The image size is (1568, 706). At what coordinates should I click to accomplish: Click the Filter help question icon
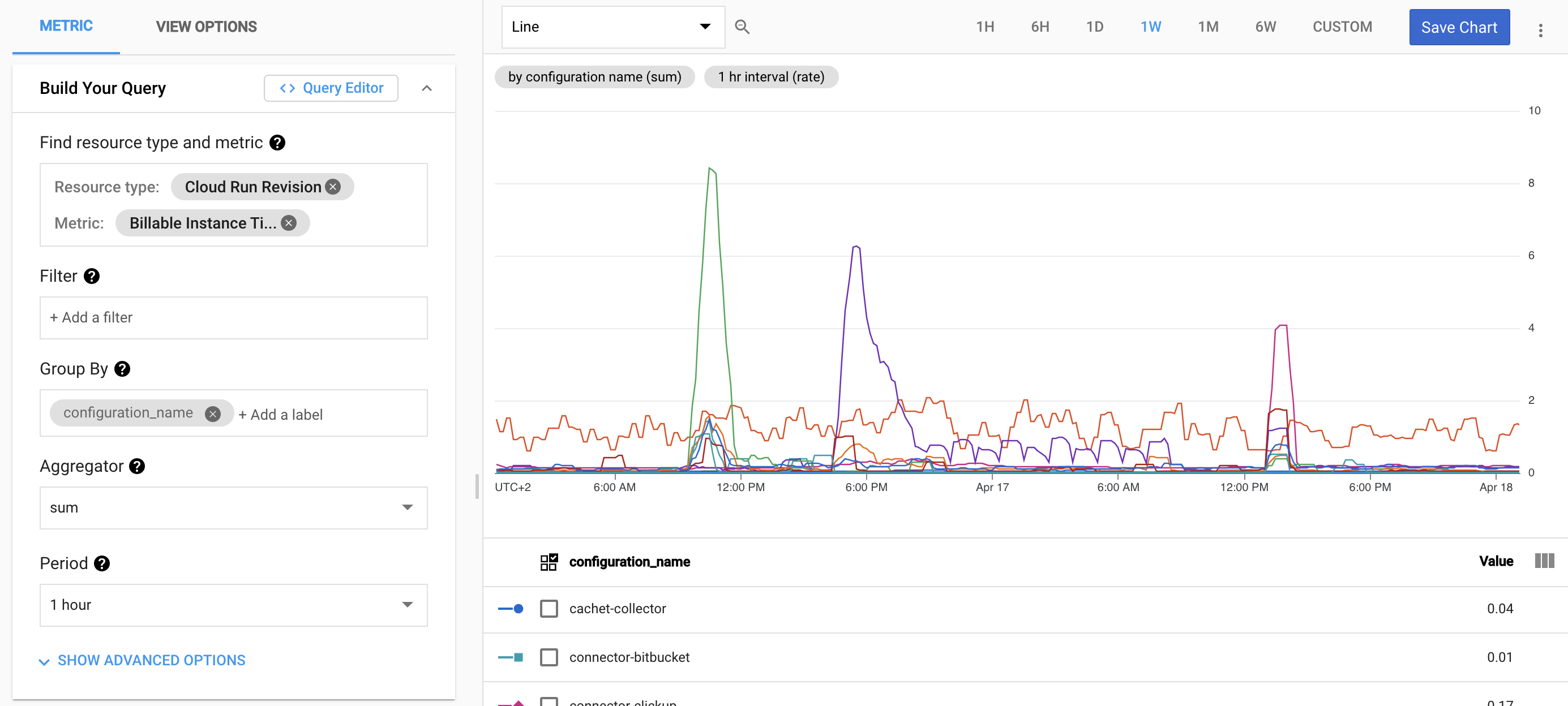click(x=92, y=277)
